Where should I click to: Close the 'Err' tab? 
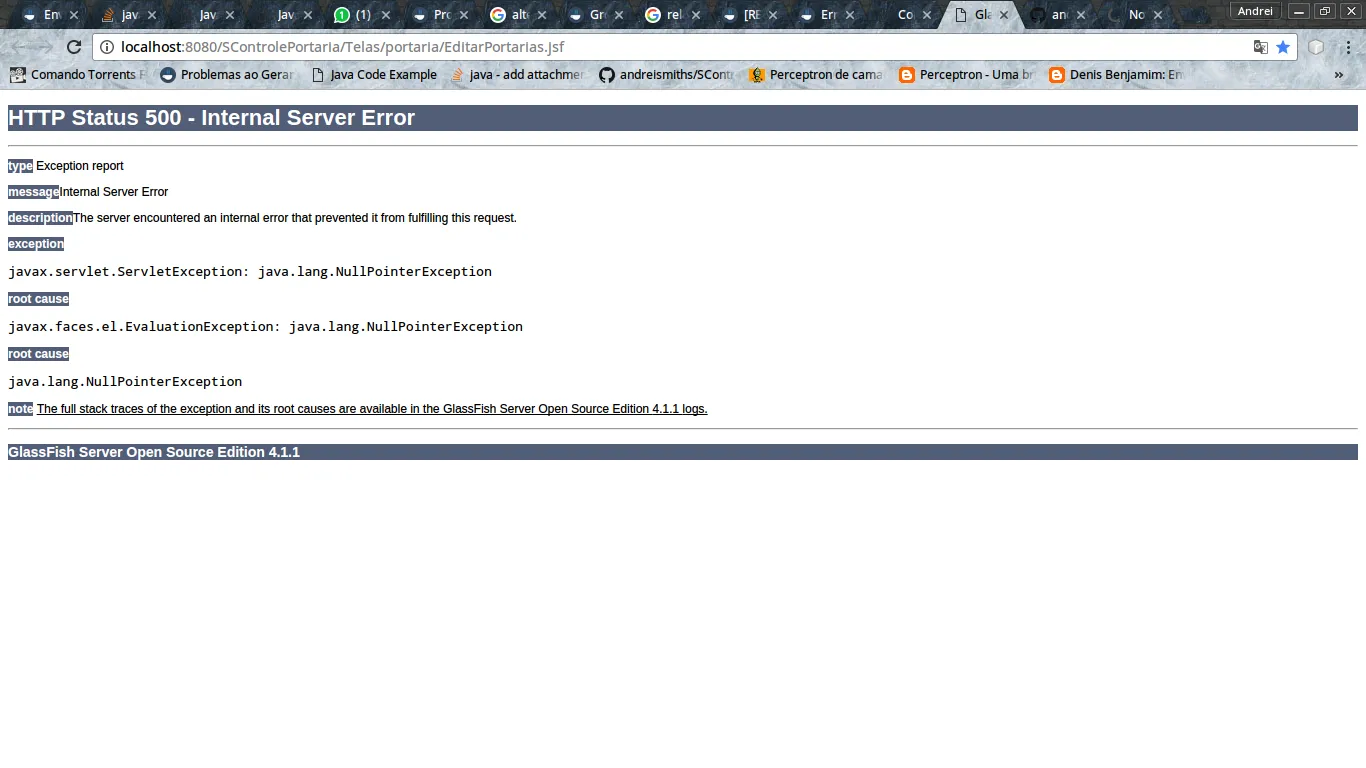(850, 15)
